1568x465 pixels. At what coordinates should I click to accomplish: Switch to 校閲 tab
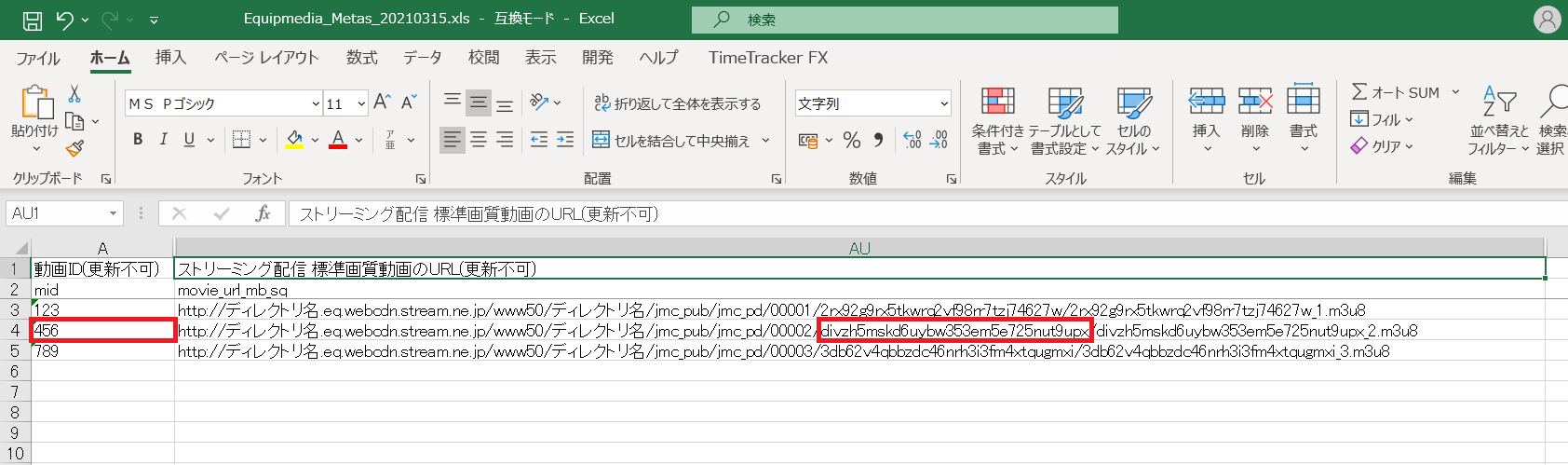click(x=483, y=58)
